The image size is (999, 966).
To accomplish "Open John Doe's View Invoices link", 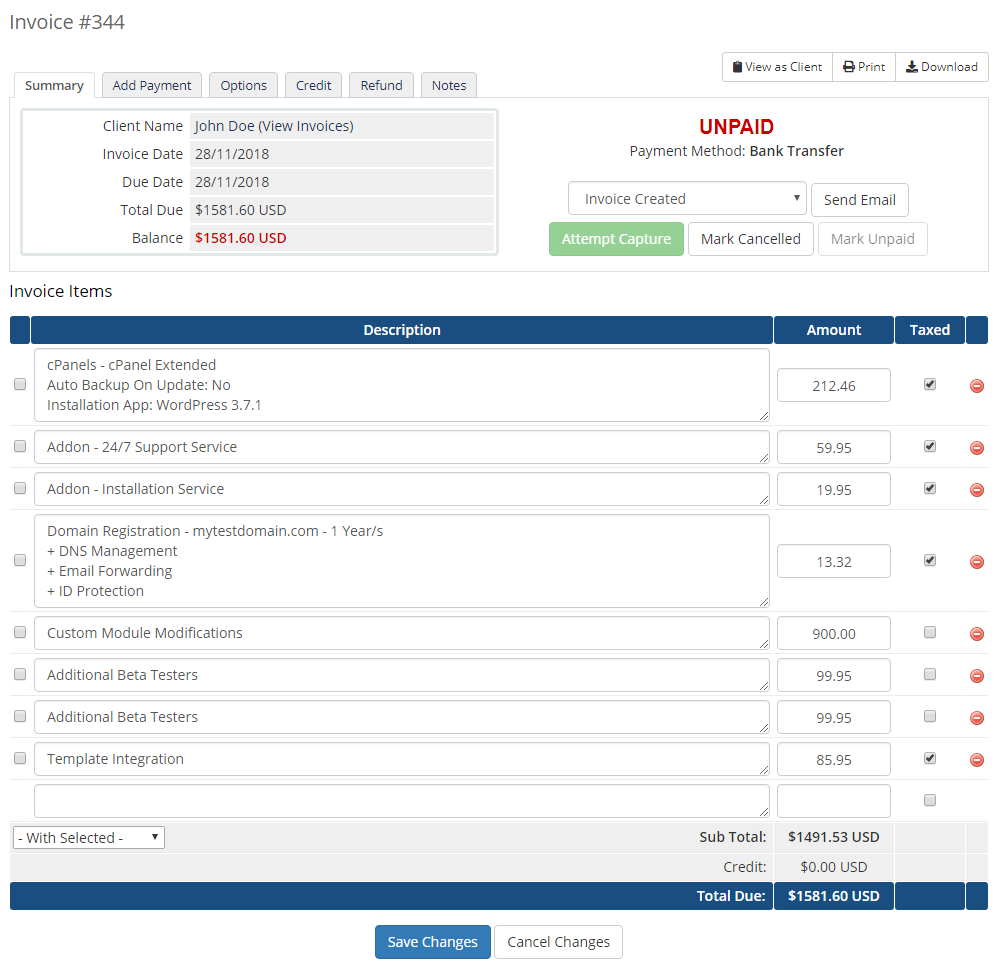I will point(305,126).
